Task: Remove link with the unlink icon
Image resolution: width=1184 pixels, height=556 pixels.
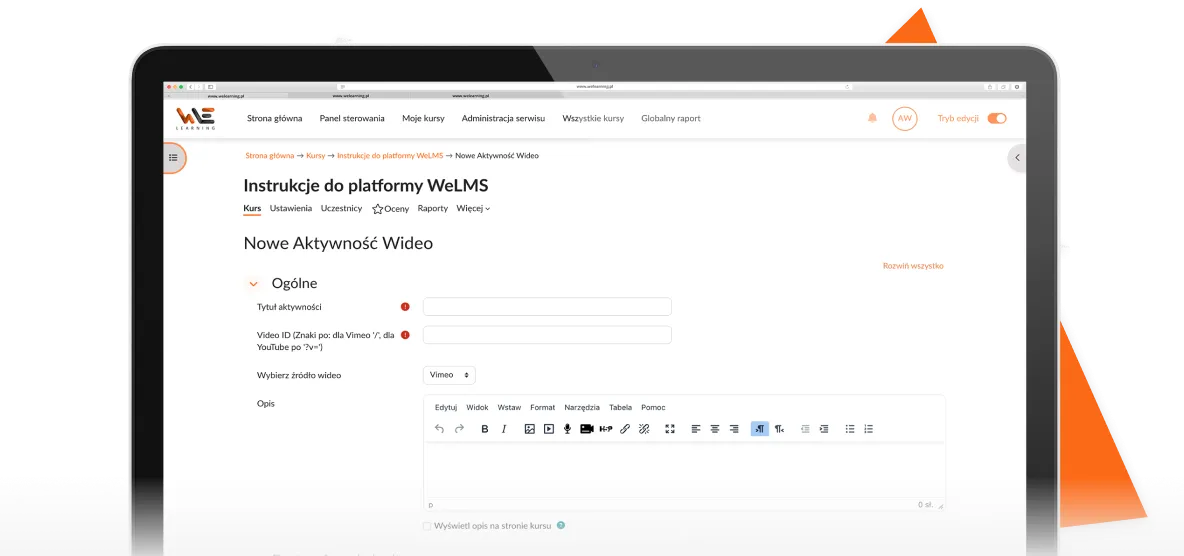Action: tap(643, 429)
